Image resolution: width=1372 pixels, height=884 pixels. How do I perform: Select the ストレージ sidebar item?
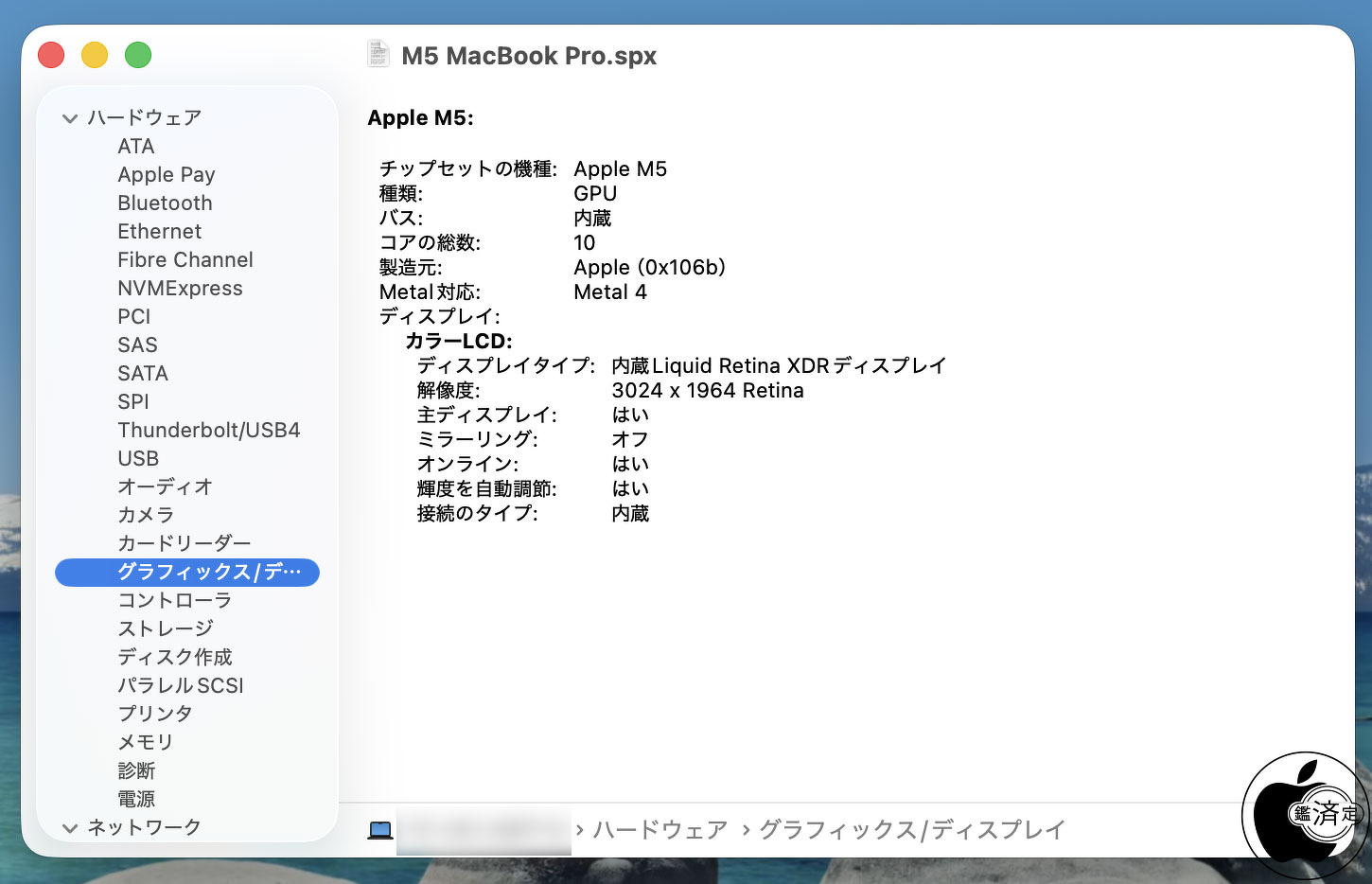tap(166, 628)
